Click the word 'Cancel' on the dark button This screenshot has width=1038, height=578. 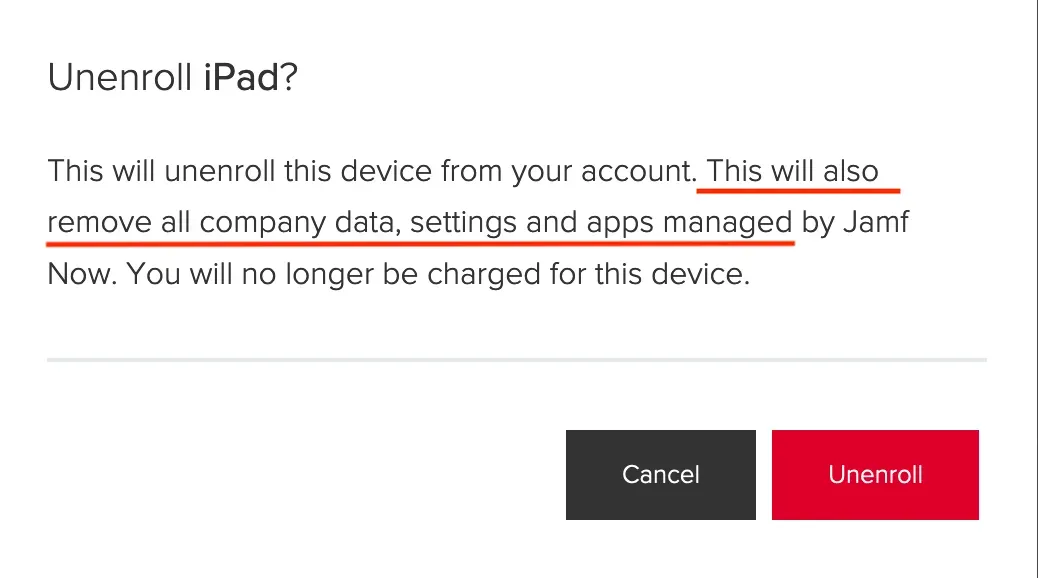660,475
